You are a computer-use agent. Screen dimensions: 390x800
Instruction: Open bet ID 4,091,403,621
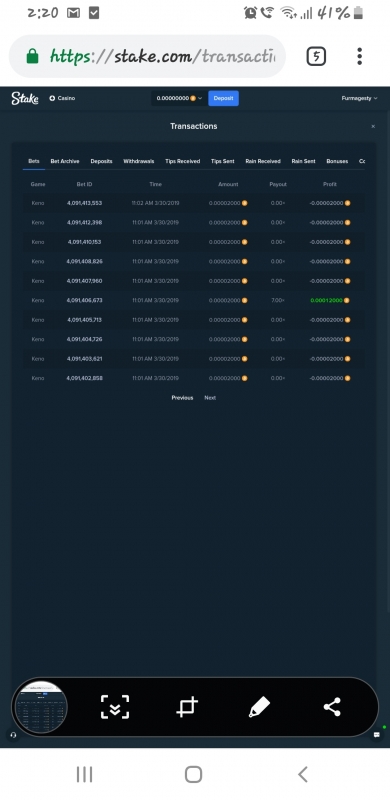tap(84, 359)
